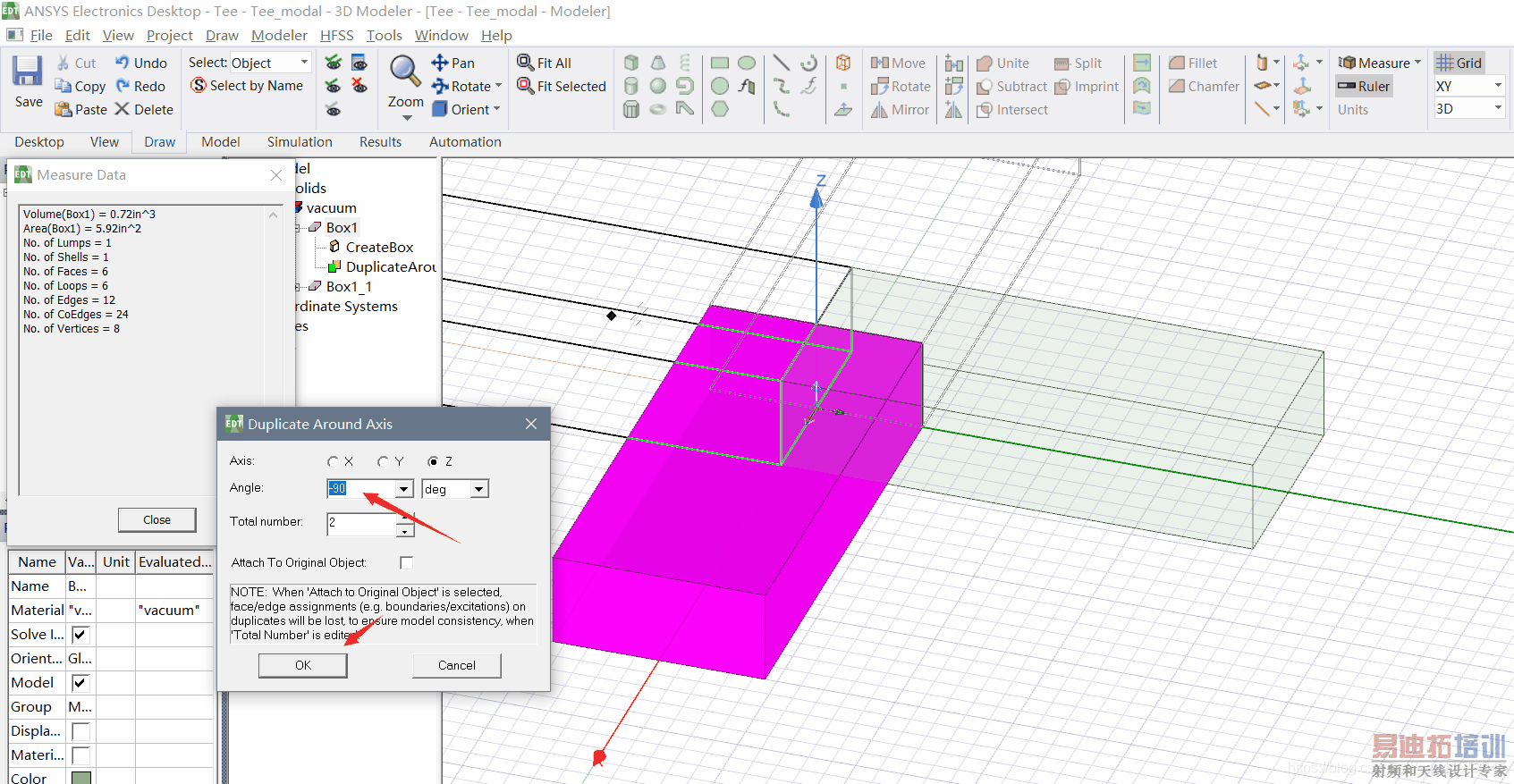Activate the Ruler tool
Viewport: 1514px width, 784px height.
pos(1365,87)
